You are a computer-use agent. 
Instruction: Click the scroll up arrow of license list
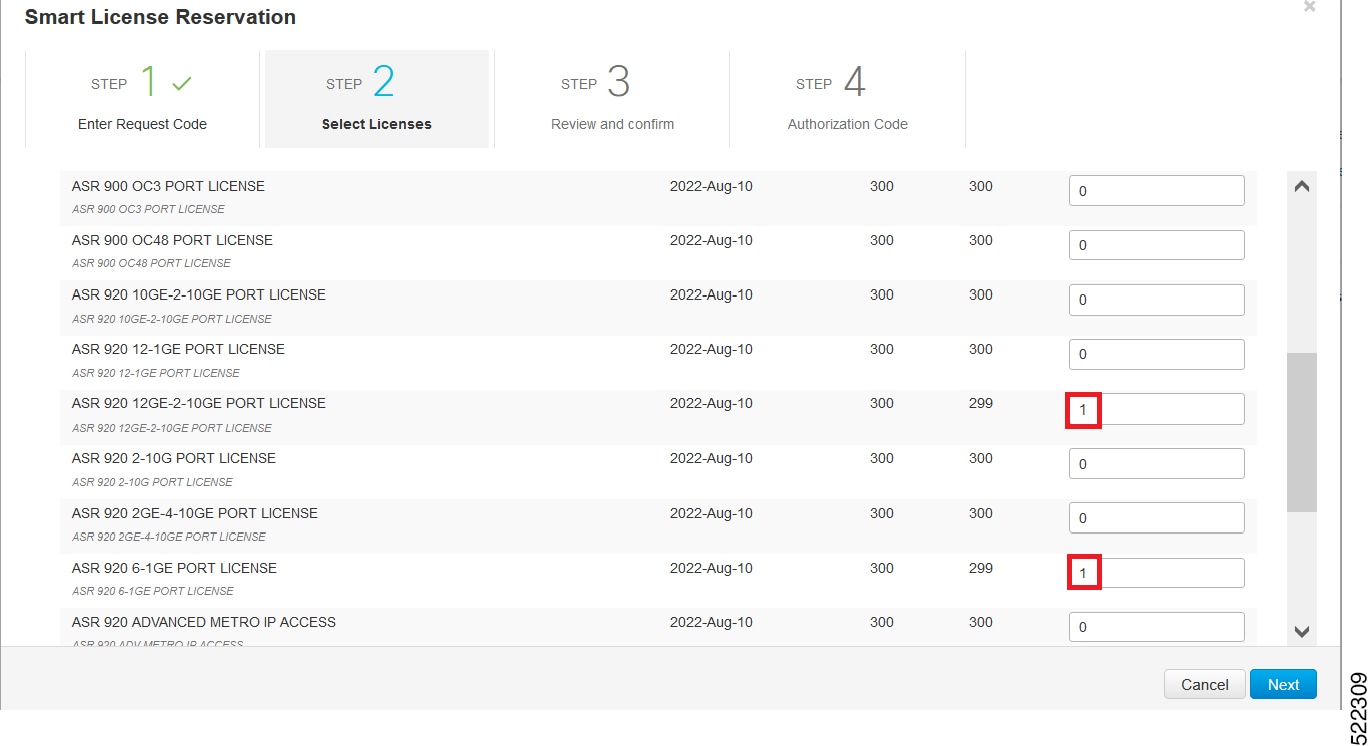(x=1301, y=187)
